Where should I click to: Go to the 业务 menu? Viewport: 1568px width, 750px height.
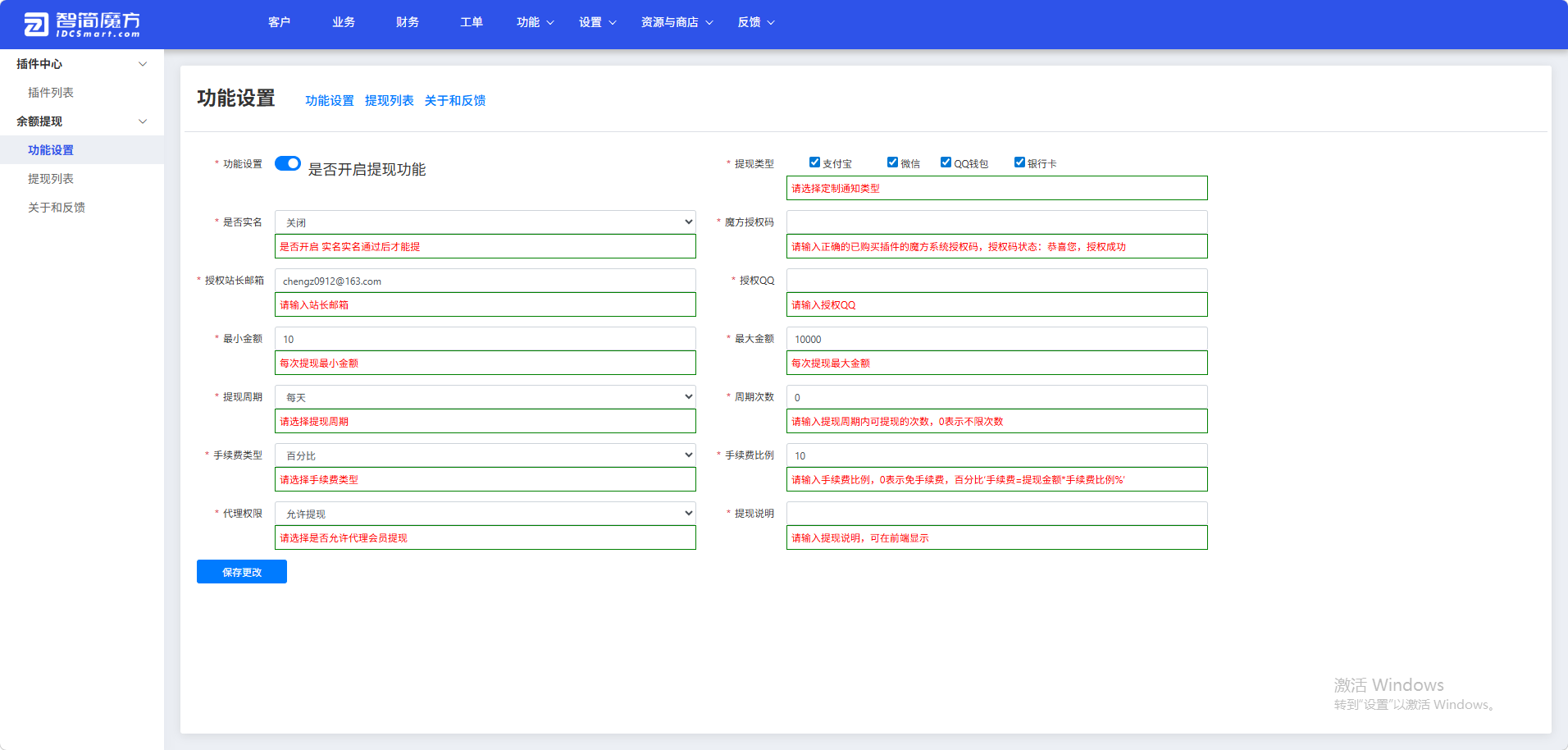tap(344, 22)
